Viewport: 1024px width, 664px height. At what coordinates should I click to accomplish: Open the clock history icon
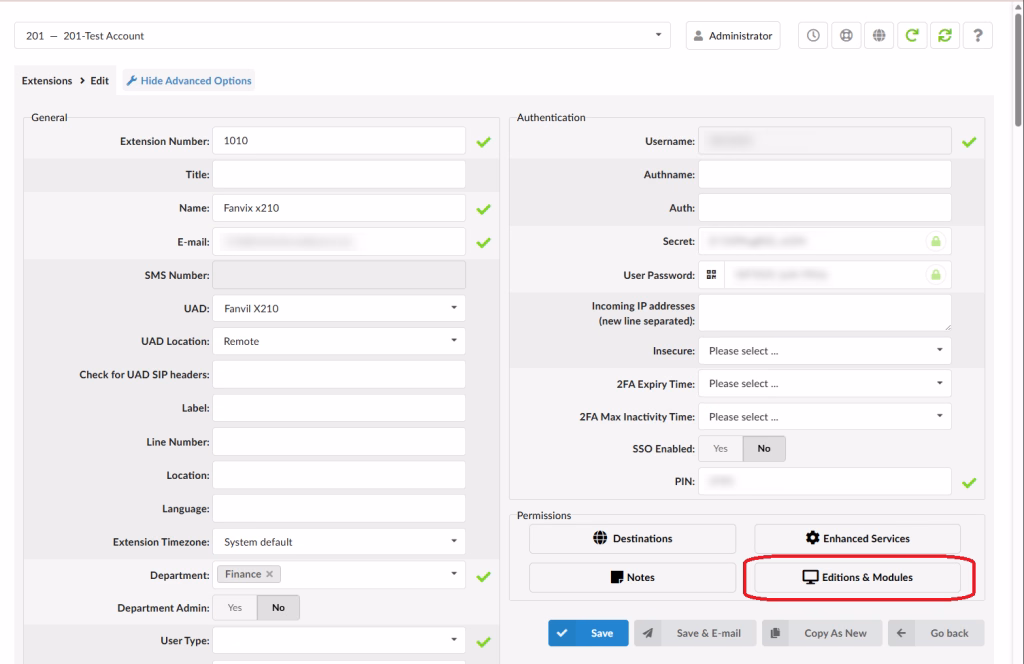tap(813, 35)
